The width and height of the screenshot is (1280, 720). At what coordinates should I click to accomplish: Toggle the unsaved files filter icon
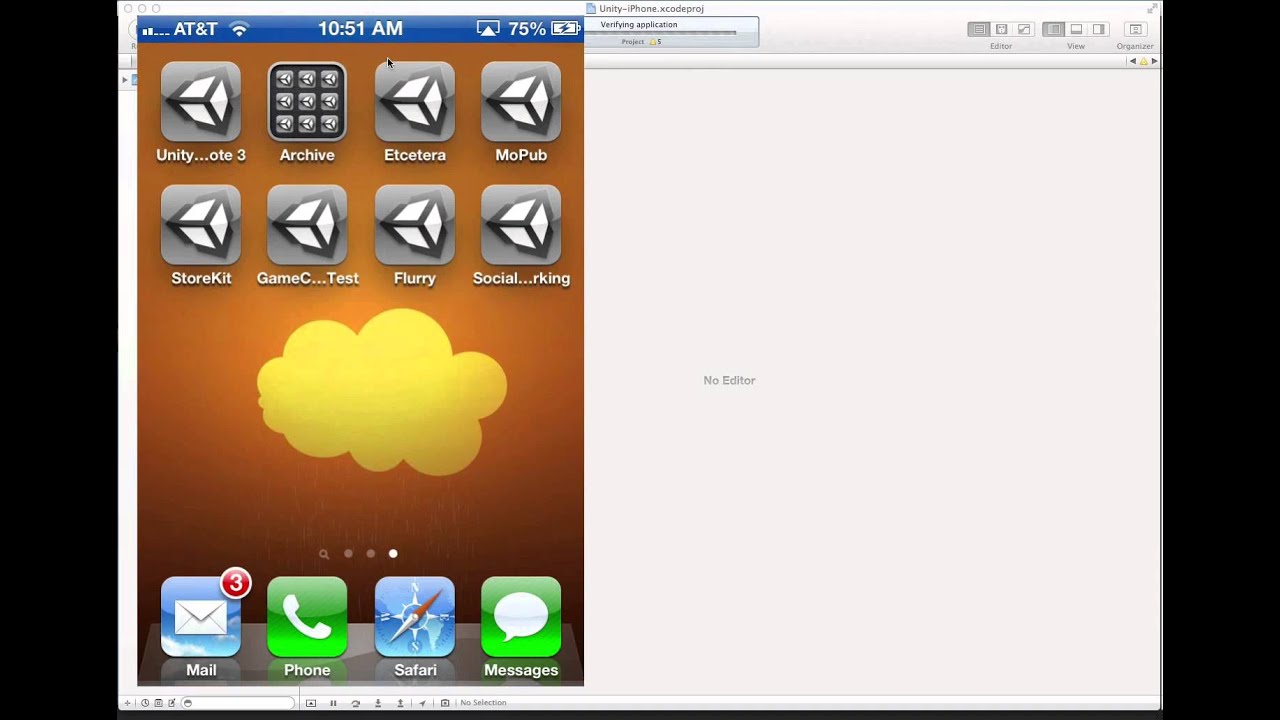point(172,703)
